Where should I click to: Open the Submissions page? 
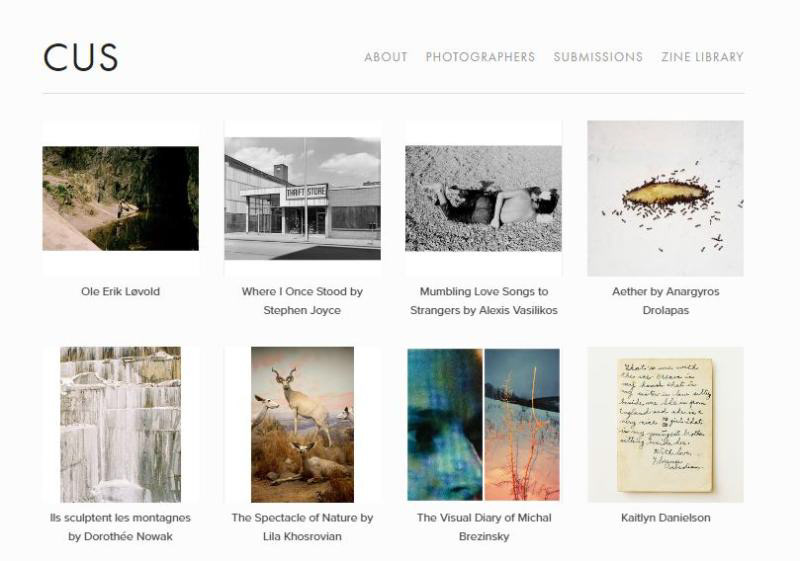(598, 57)
